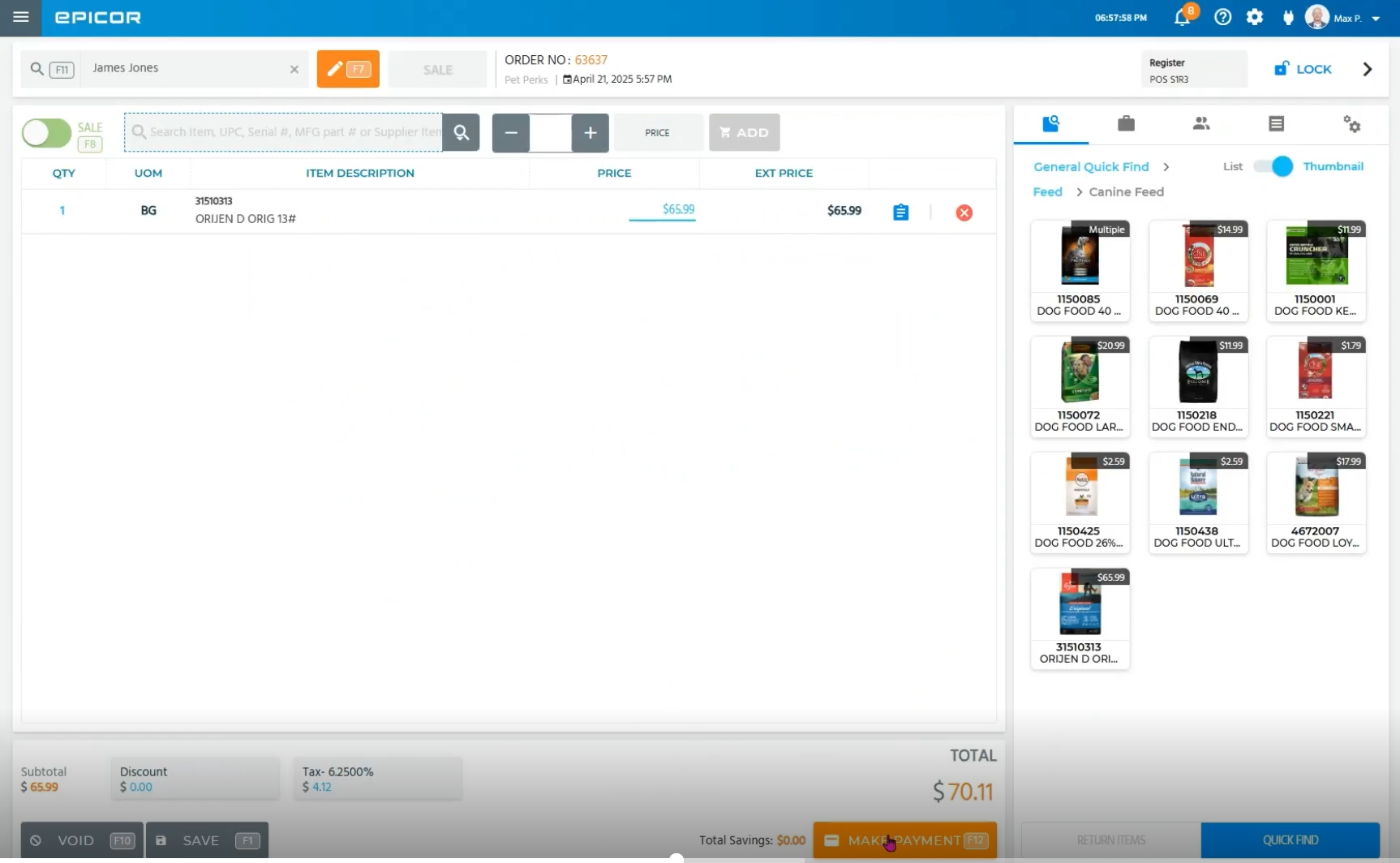Select the 1150218 Dog Food thumbnail

point(1197,386)
